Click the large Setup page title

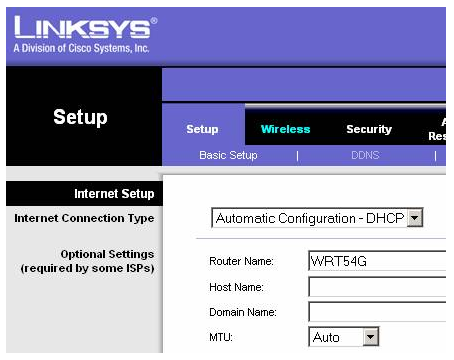click(x=80, y=117)
